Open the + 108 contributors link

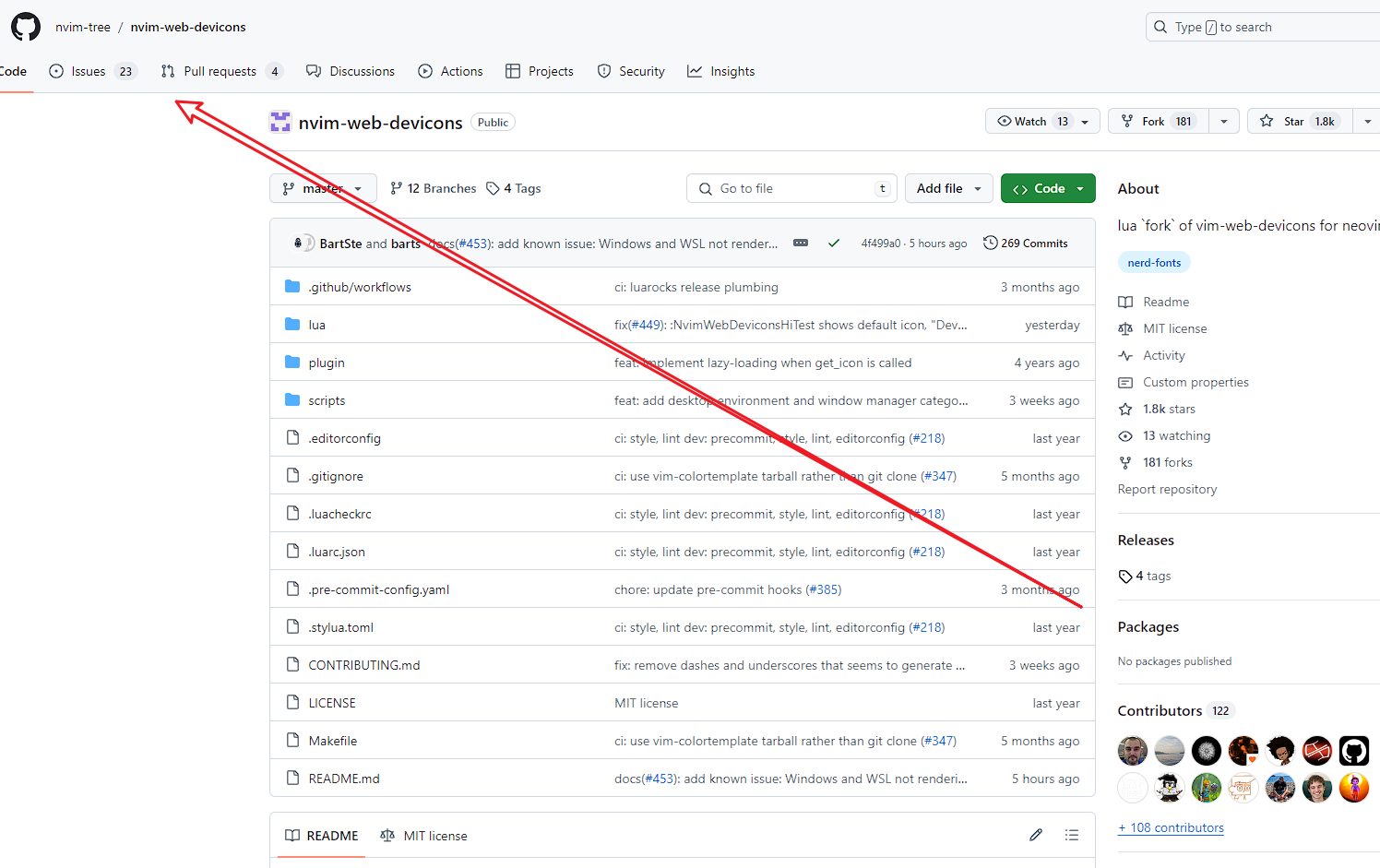(x=1172, y=827)
